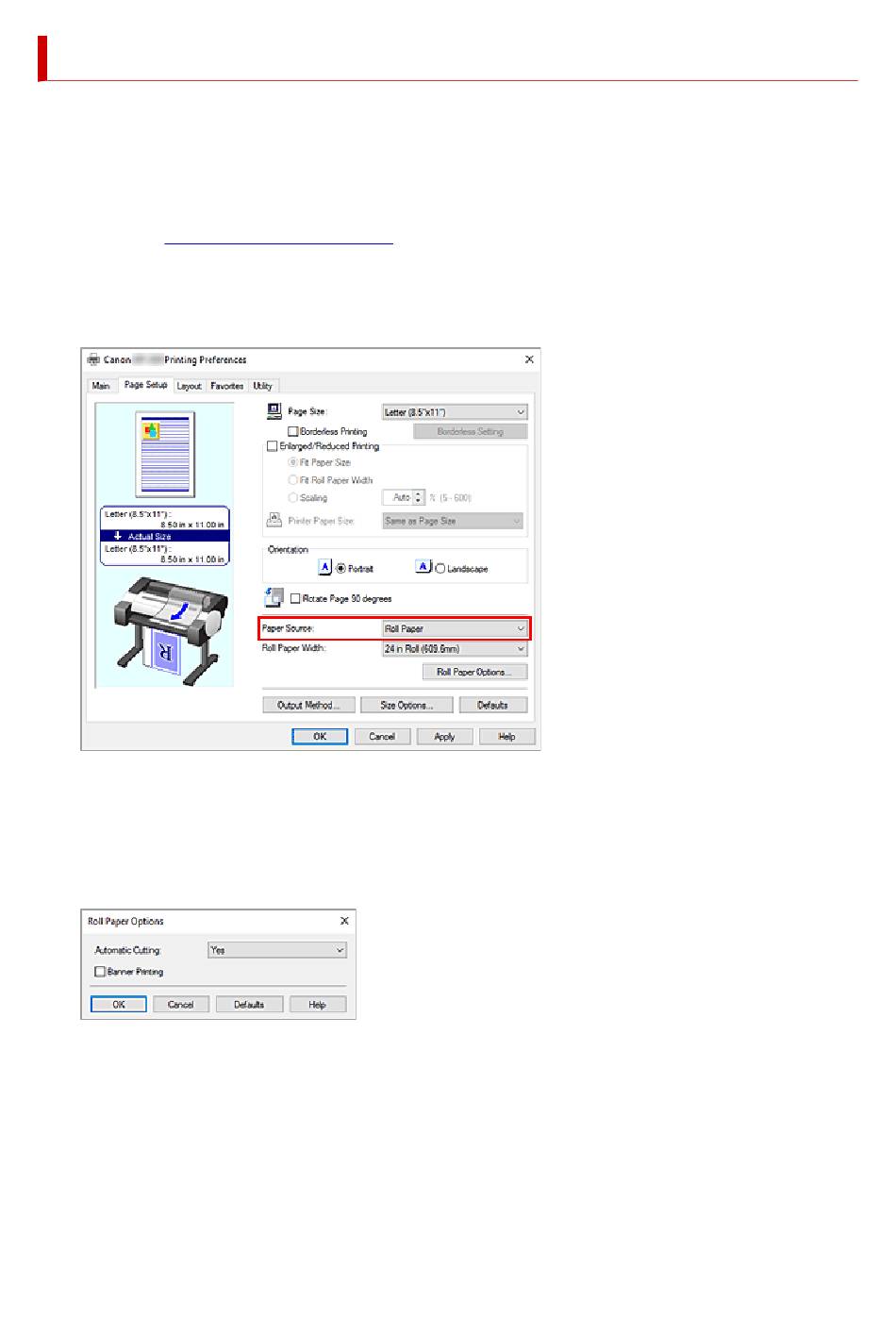Image resolution: width=896 pixels, height=1318 pixels.
Task: Open the Page Size dropdown
Action: (x=455, y=412)
